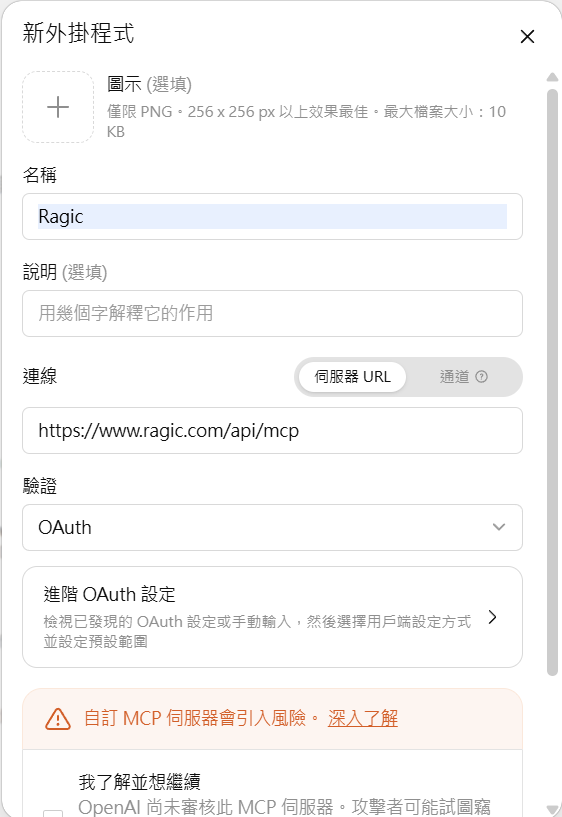The image size is (562, 817).
Task: Open the 進階 OAuth 設定 panel
Action: pos(272,617)
